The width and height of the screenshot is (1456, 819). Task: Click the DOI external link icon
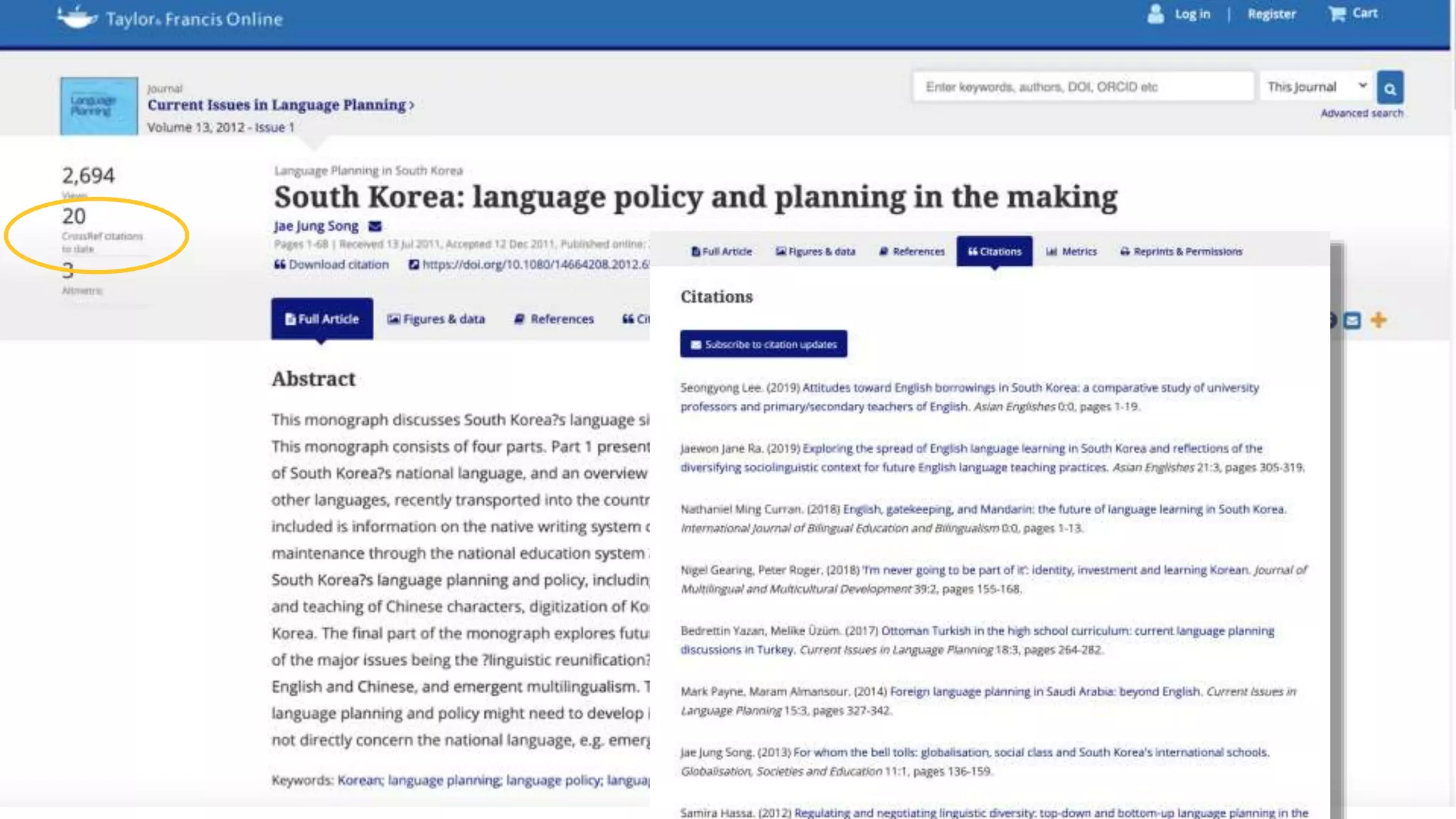(x=413, y=264)
